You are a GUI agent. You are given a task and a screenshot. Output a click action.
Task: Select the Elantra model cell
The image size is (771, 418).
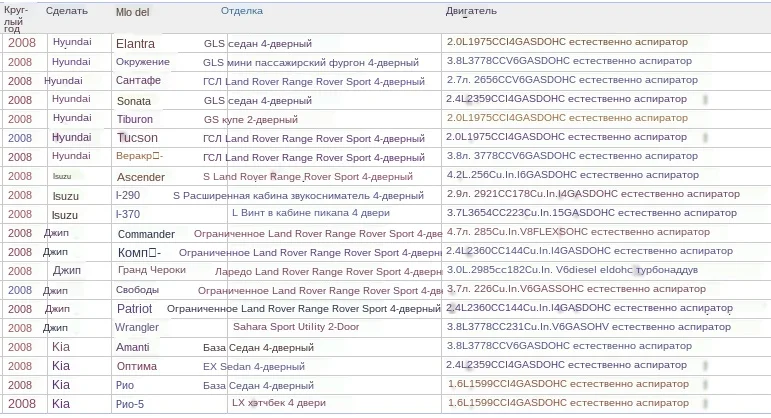tap(135, 44)
